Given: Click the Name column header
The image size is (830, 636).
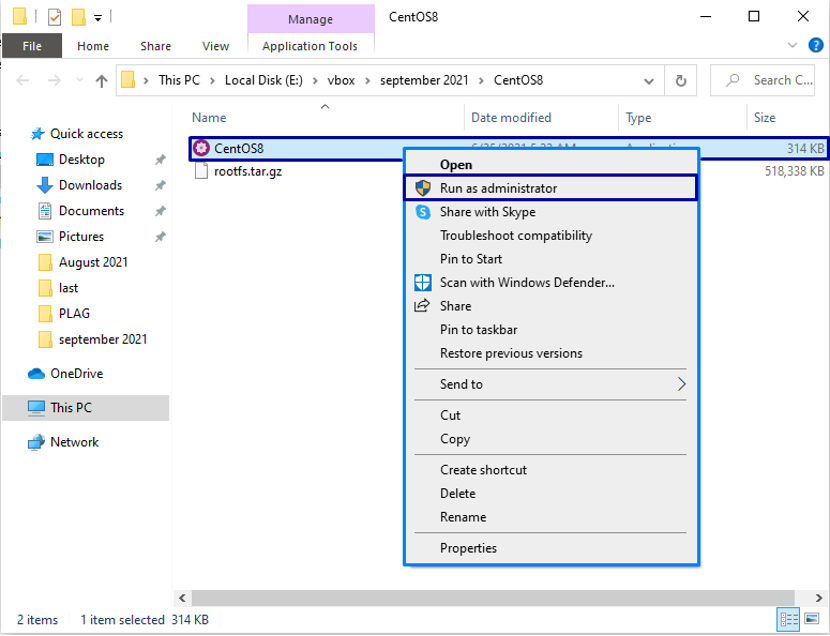Looking at the screenshot, I should pos(325,117).
